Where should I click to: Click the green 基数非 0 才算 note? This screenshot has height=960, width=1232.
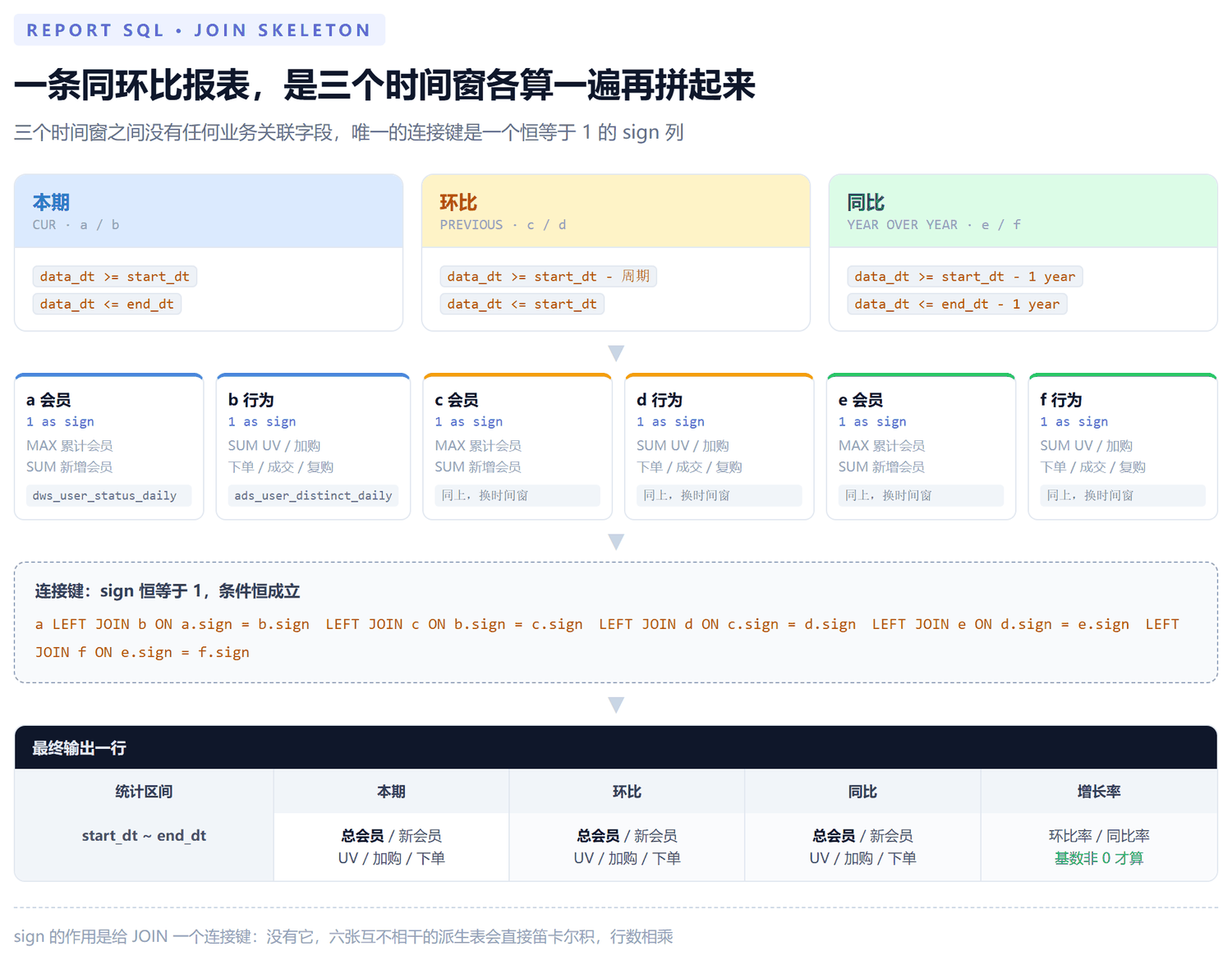coord(1099,858)
